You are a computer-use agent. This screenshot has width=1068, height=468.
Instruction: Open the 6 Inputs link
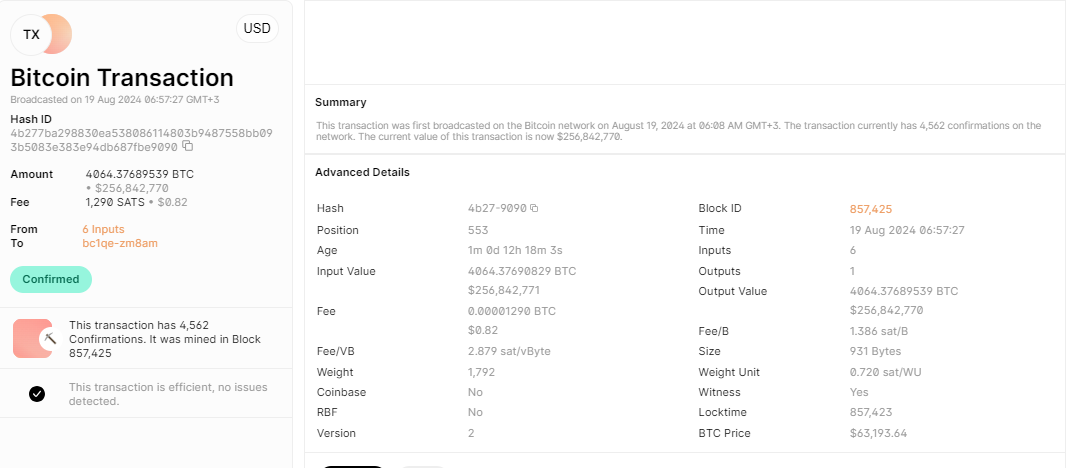point(103,230)
